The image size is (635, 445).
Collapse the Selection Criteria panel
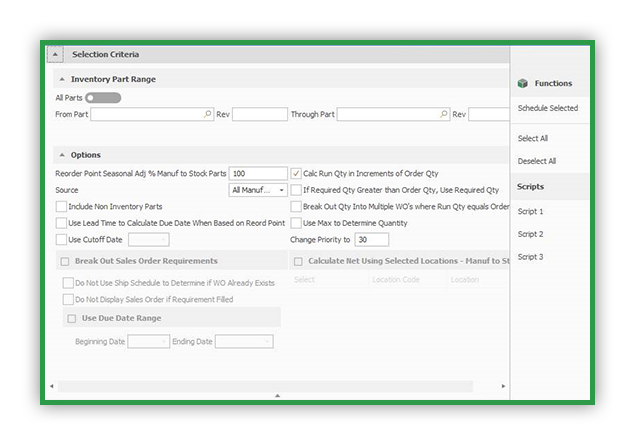tap(55, 54)
